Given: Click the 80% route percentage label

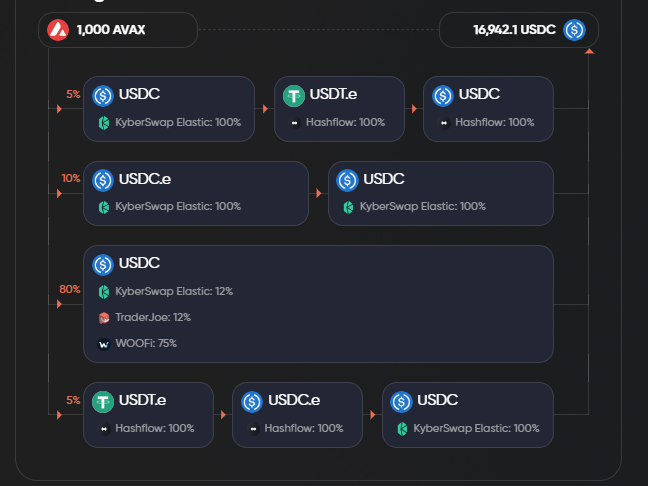Looking at the screenshot, I should (69, 289).
